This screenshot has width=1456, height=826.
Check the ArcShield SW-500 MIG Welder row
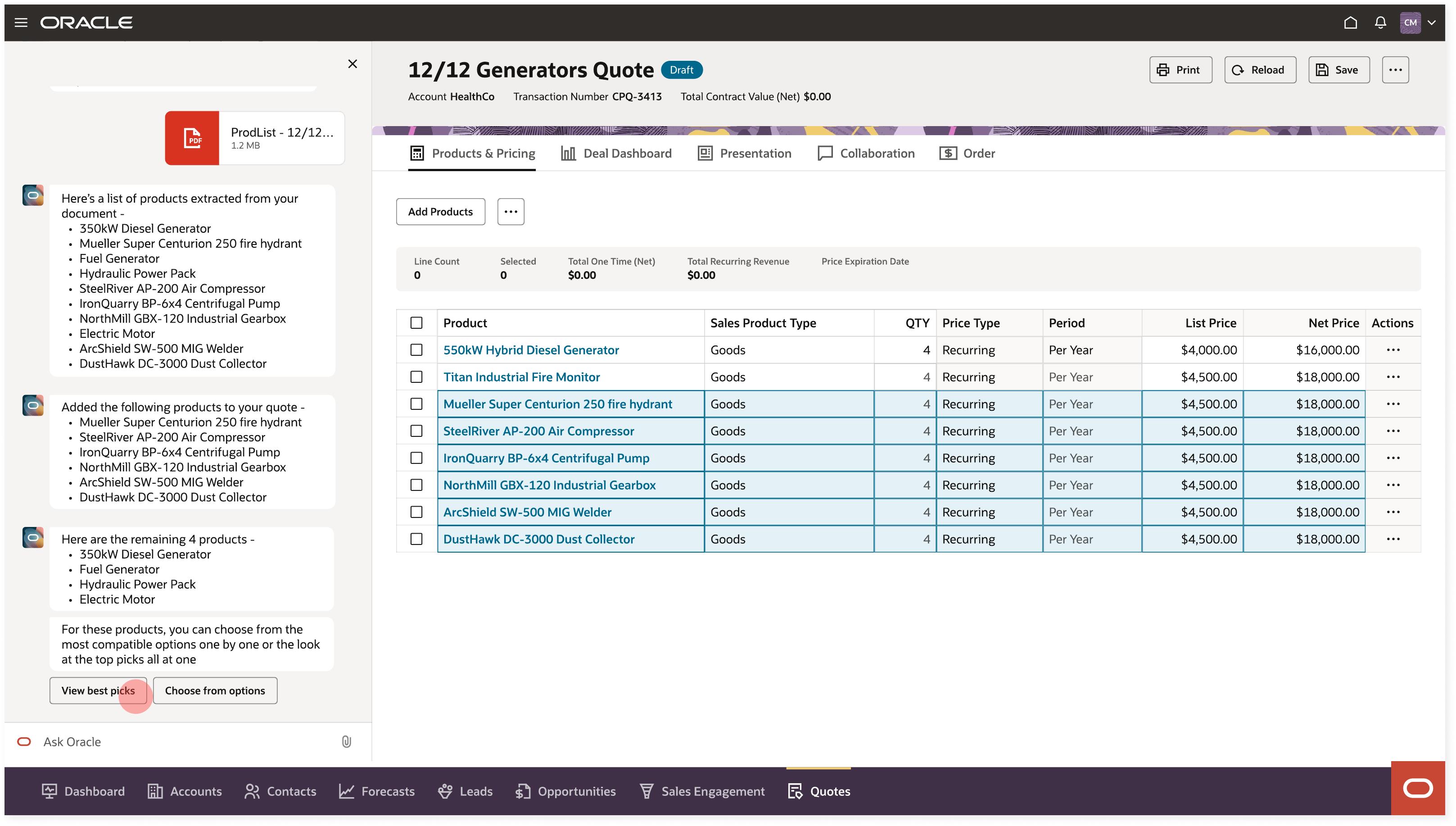coord(416,512)
